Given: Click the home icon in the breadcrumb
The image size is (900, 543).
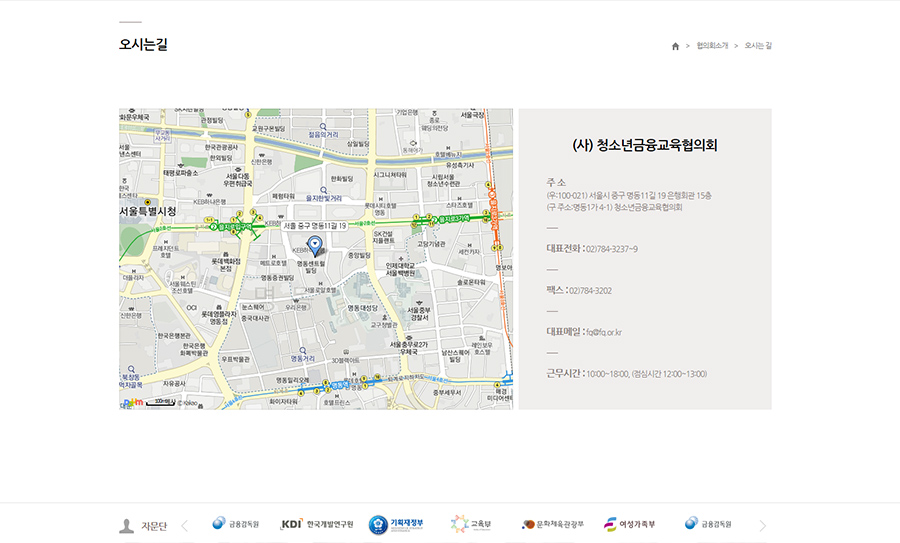Looking at the screenshot, I should click(x=675, y=46).
